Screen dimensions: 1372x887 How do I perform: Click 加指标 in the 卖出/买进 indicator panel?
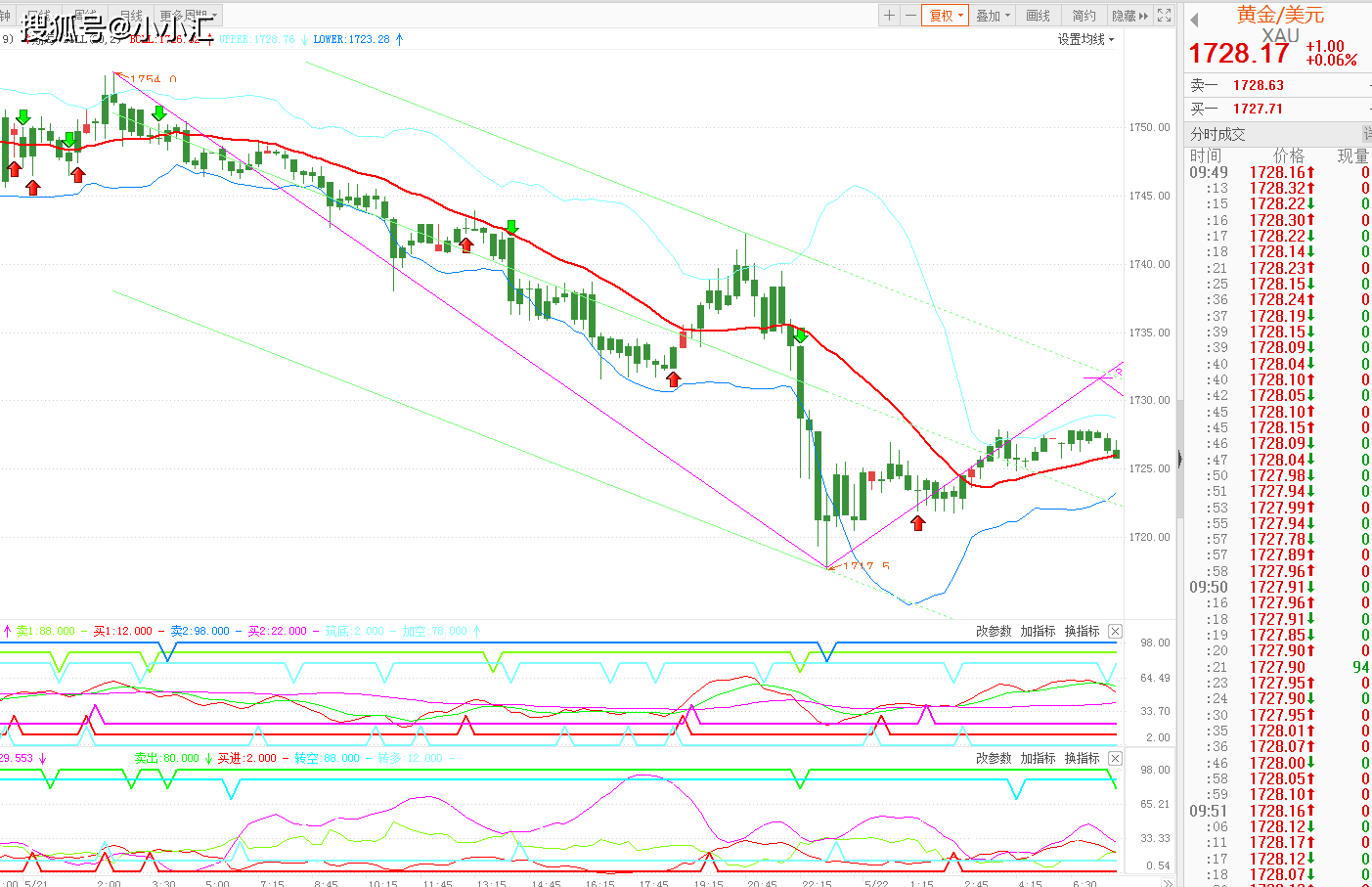click(1038, 758)
